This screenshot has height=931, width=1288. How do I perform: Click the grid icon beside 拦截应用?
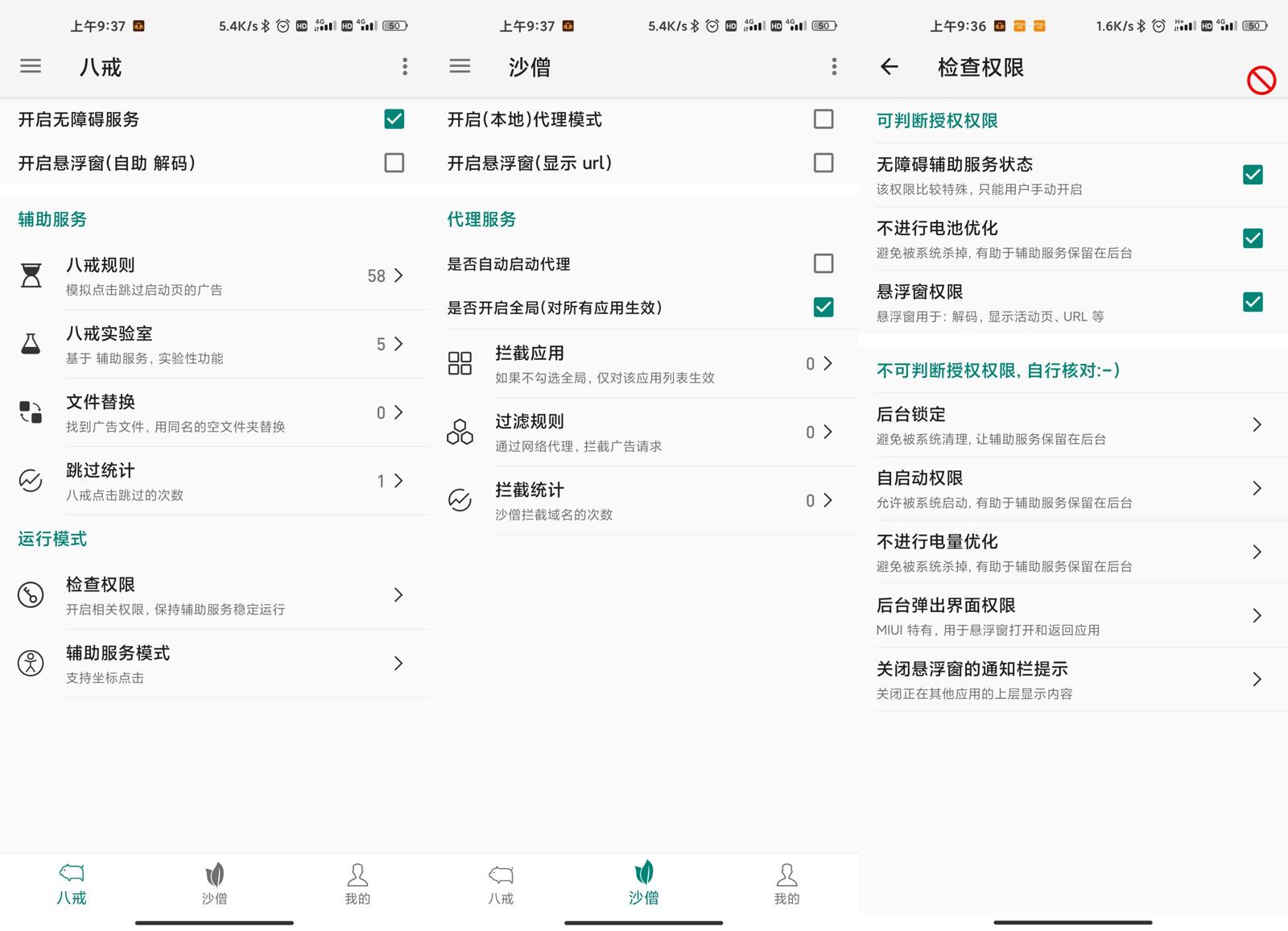click(460, 363)
